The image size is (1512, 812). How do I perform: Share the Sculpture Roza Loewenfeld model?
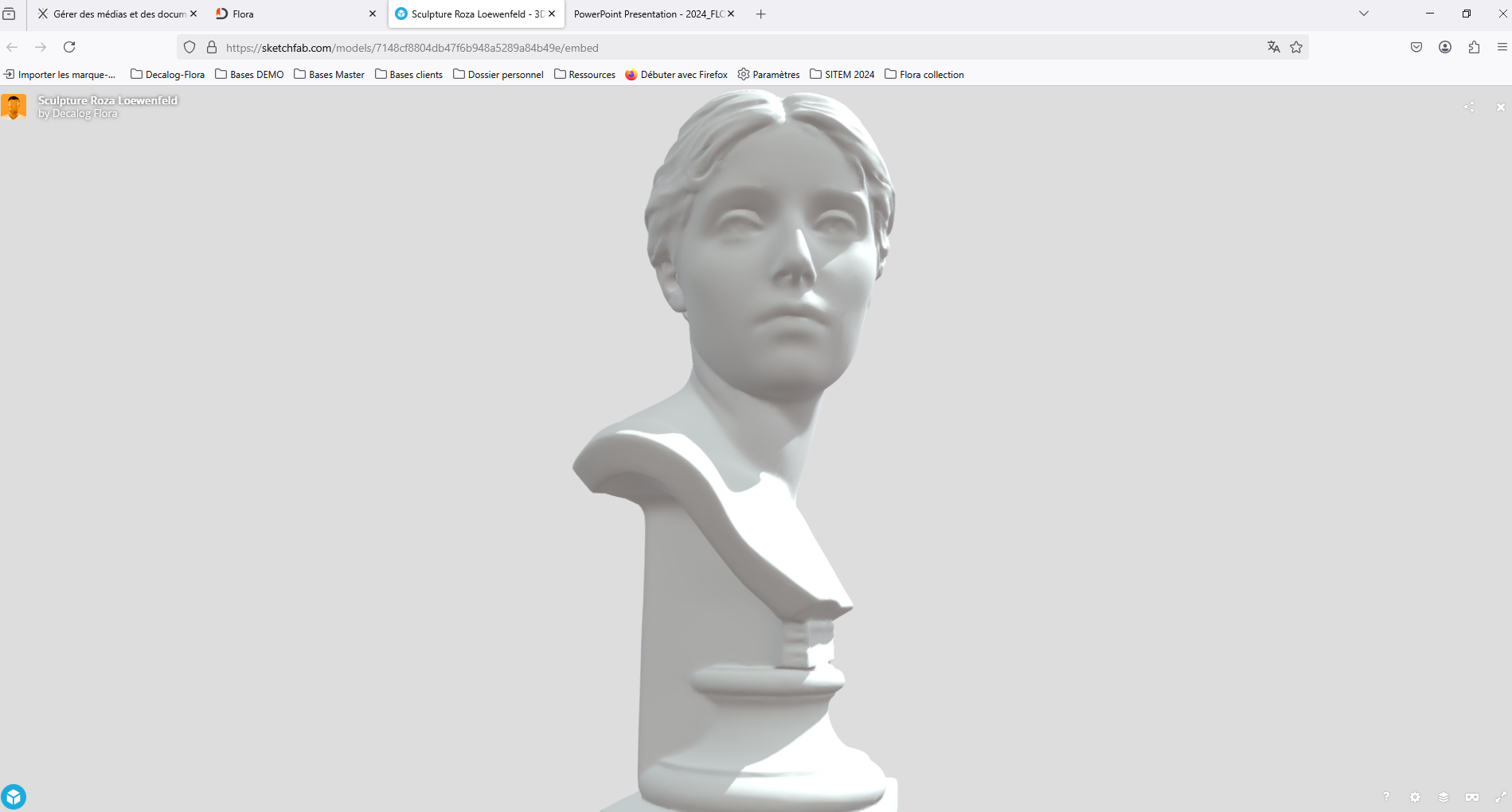coord(1469,107)
